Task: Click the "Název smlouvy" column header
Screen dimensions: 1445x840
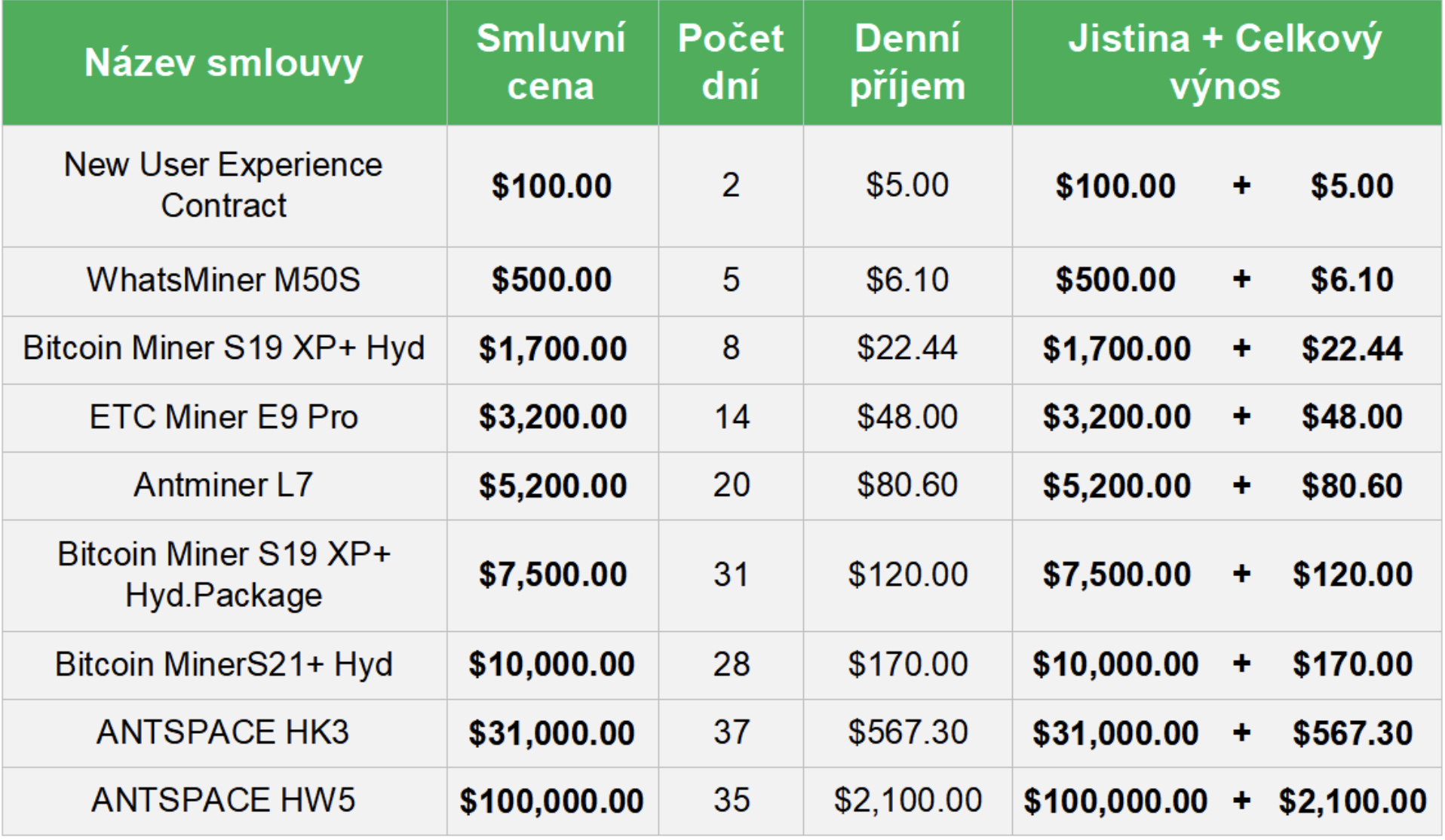Action: coord(223,63)
